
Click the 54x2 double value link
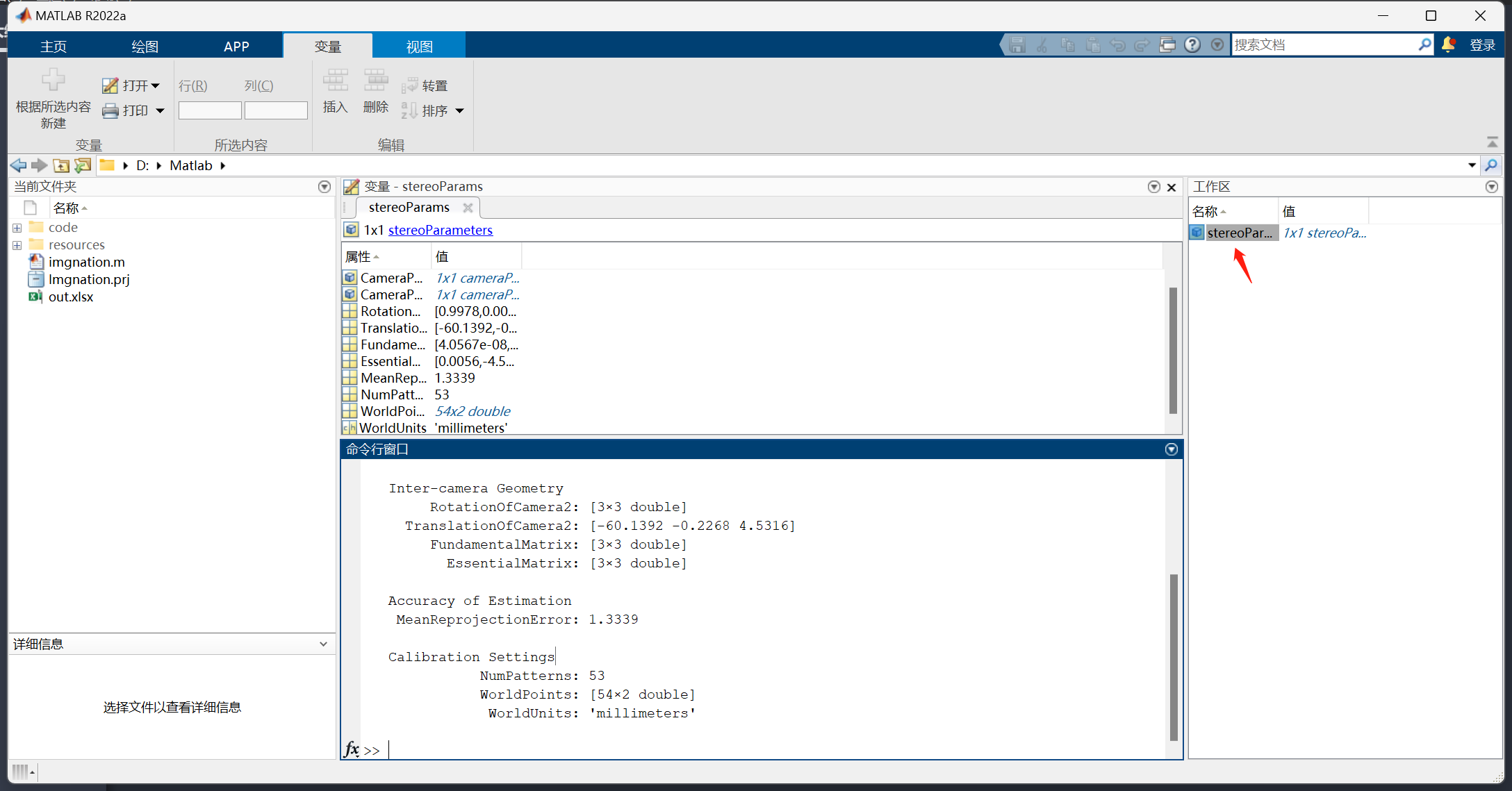click(x=472, y=411)
